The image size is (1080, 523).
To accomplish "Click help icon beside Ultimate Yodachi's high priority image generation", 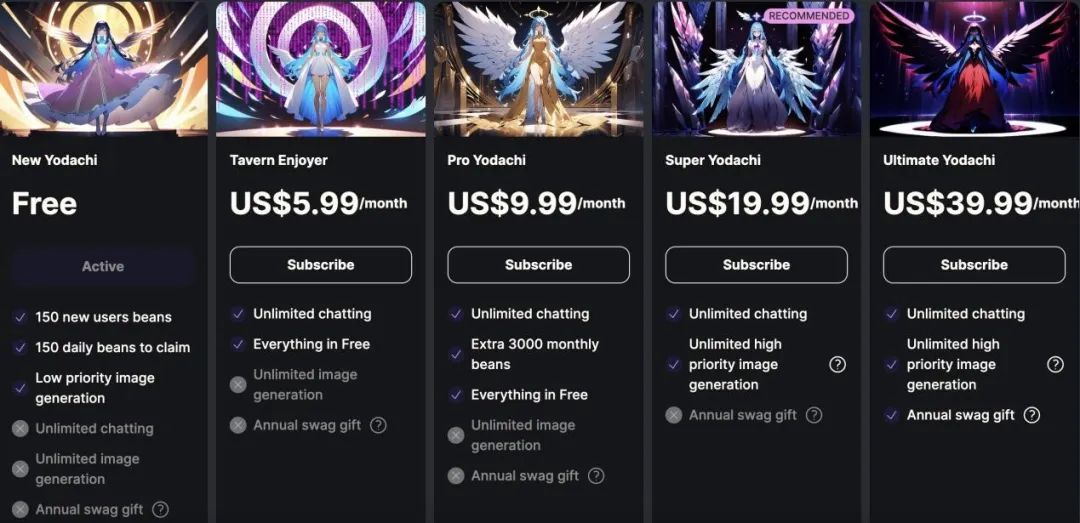I will pos(1055,364).
